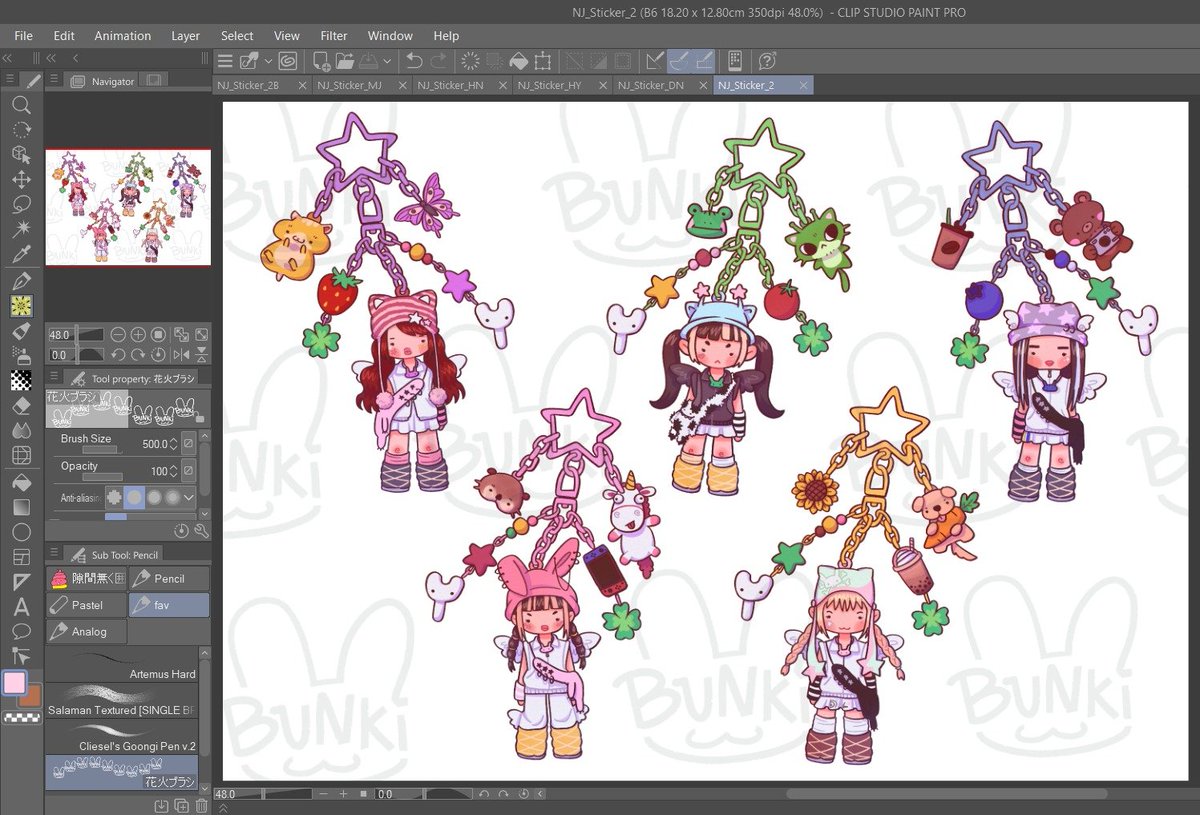Click the New file icon in command bar
Image resolution: width=1200 pixels, height=815 pixels.
[322, 61]
